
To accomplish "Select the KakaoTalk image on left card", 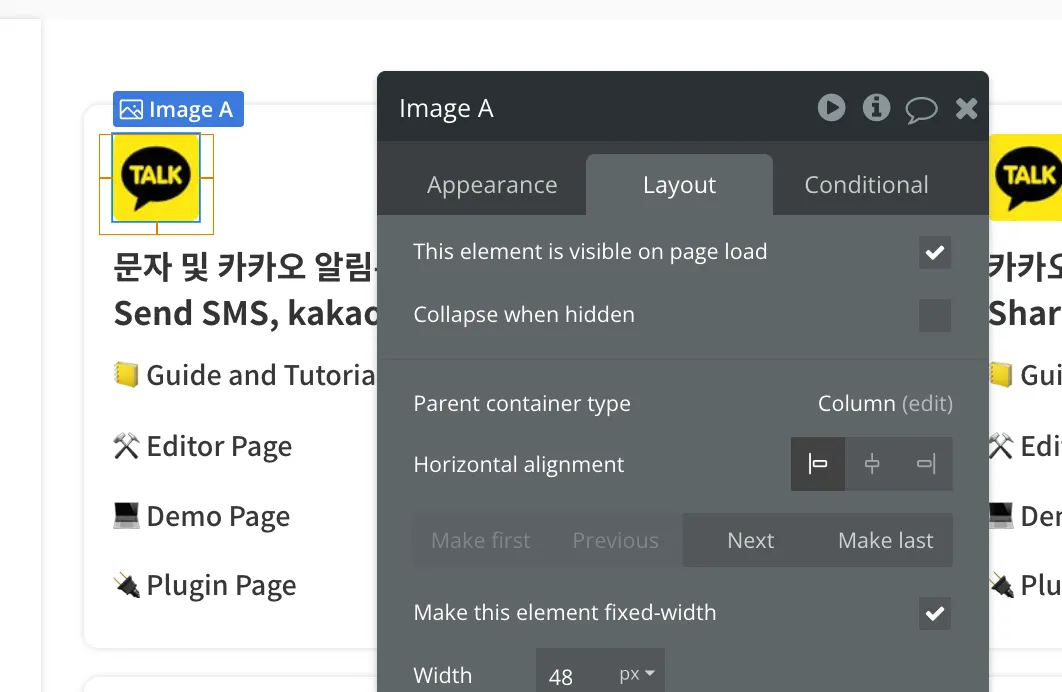I will pyautogui.click(x=156, y=178).
